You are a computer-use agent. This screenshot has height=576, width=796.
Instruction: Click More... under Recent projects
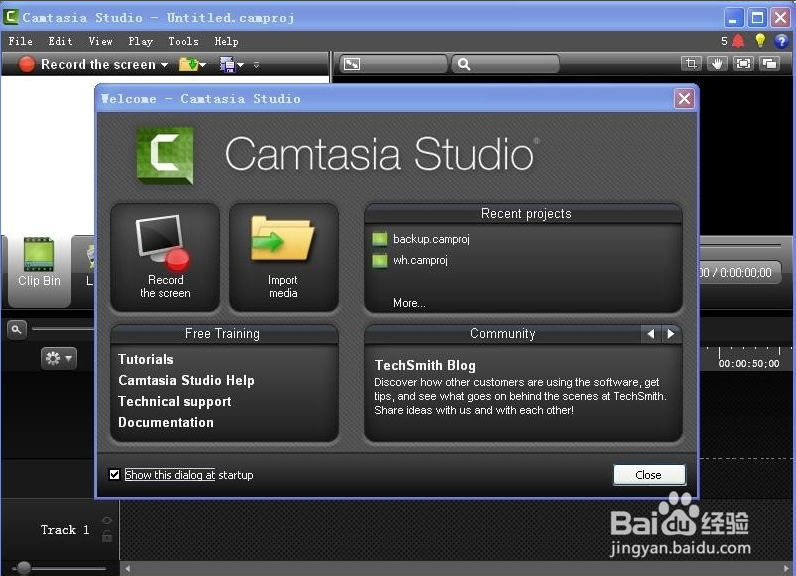tap(409, 303)
